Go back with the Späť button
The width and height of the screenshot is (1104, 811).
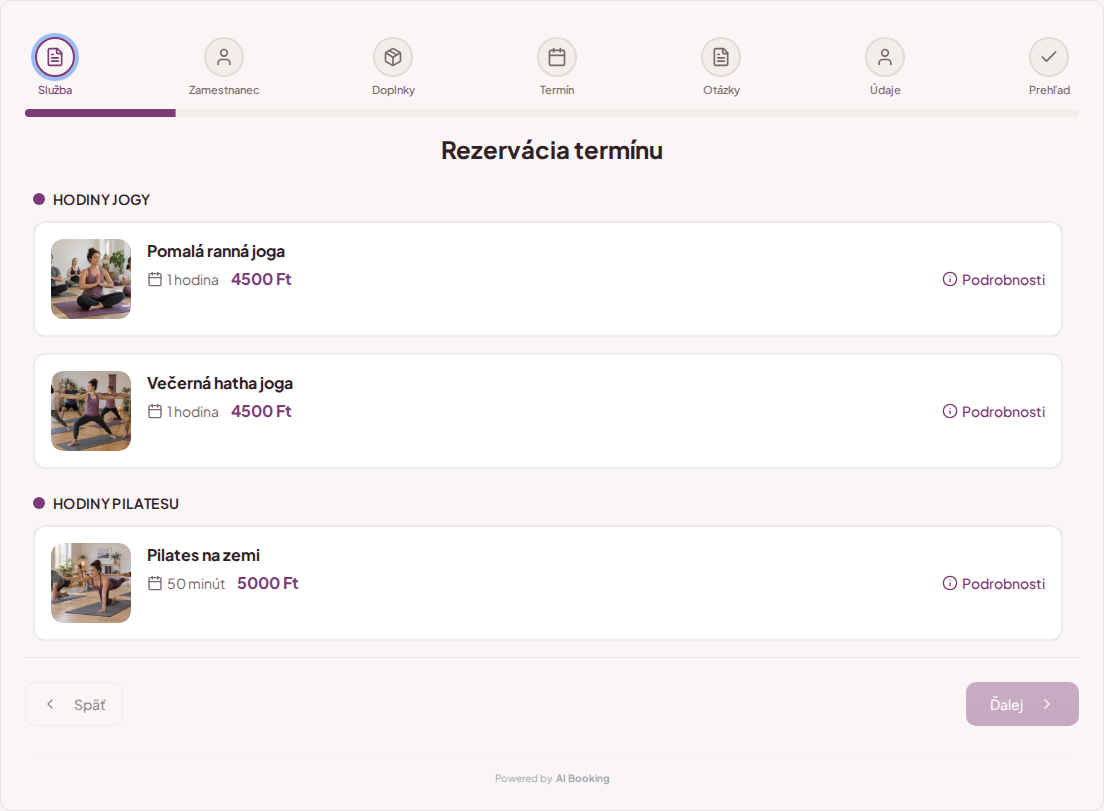tap(74, 704)
